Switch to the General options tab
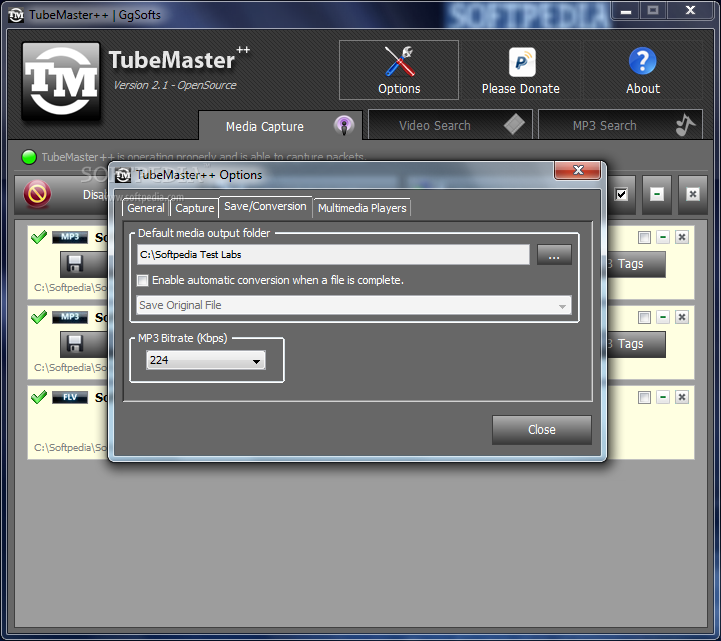This screenshot has height=641, width=721. (x=146, y=208)
